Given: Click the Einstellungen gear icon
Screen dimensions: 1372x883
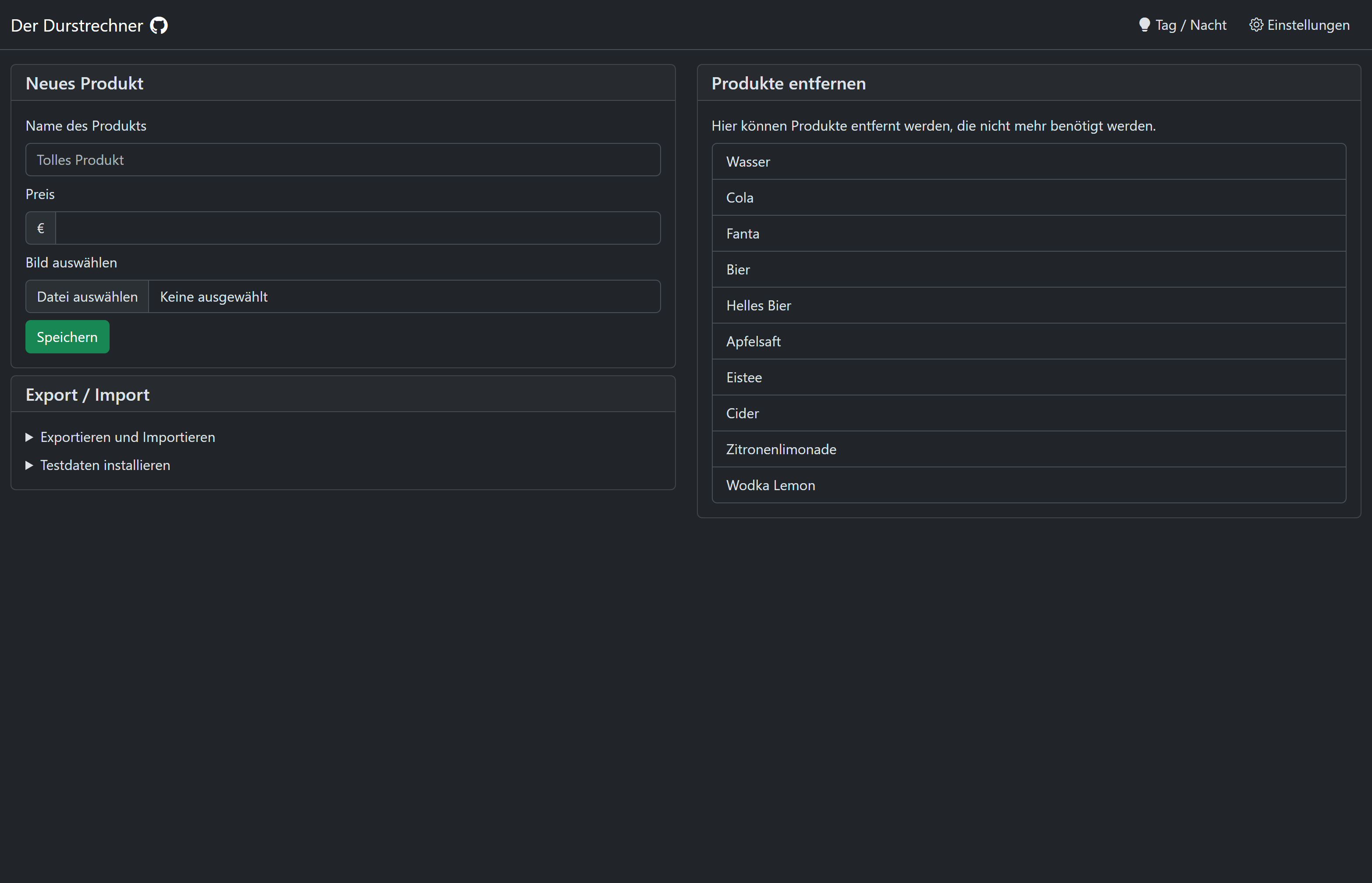Looking at the screenshot, I should pyautogui.click(x=1256, y=25).
